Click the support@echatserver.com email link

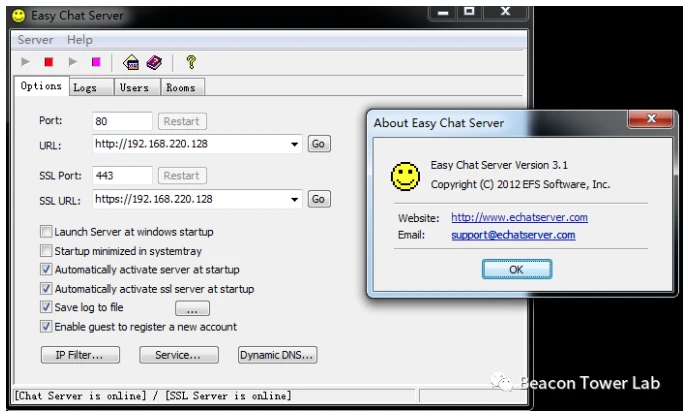[x=513, y=235]
